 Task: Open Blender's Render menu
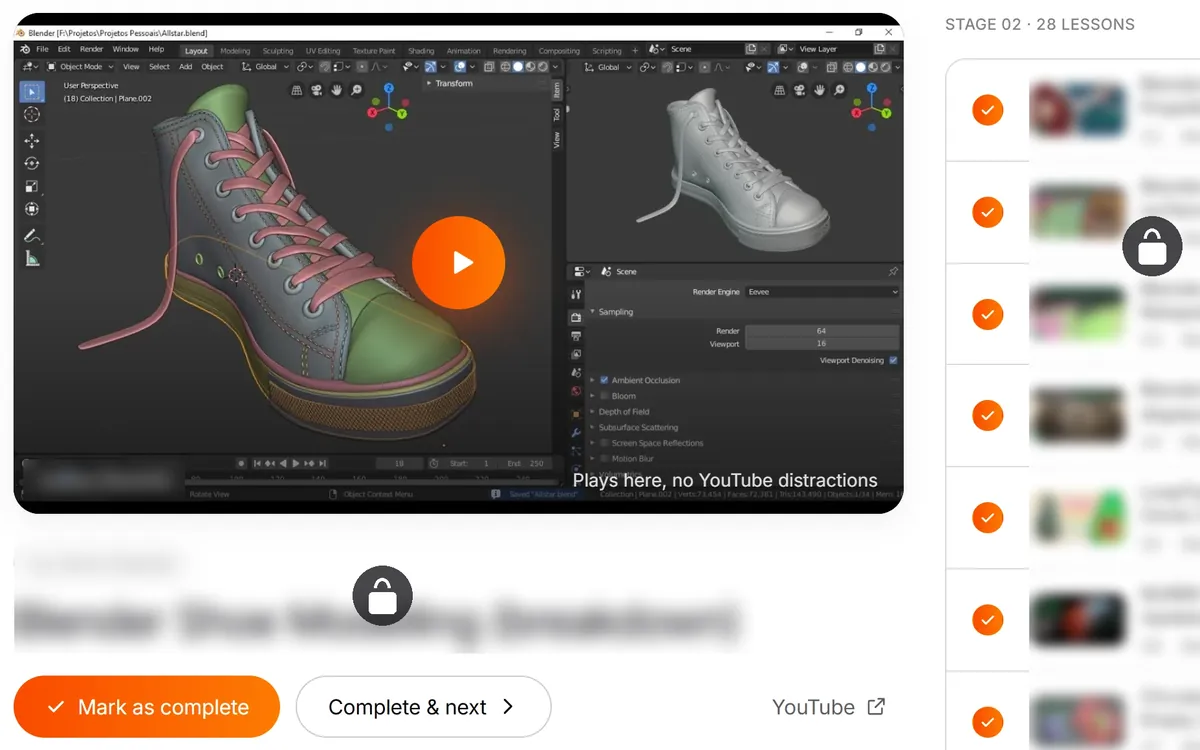click(91, 49)
